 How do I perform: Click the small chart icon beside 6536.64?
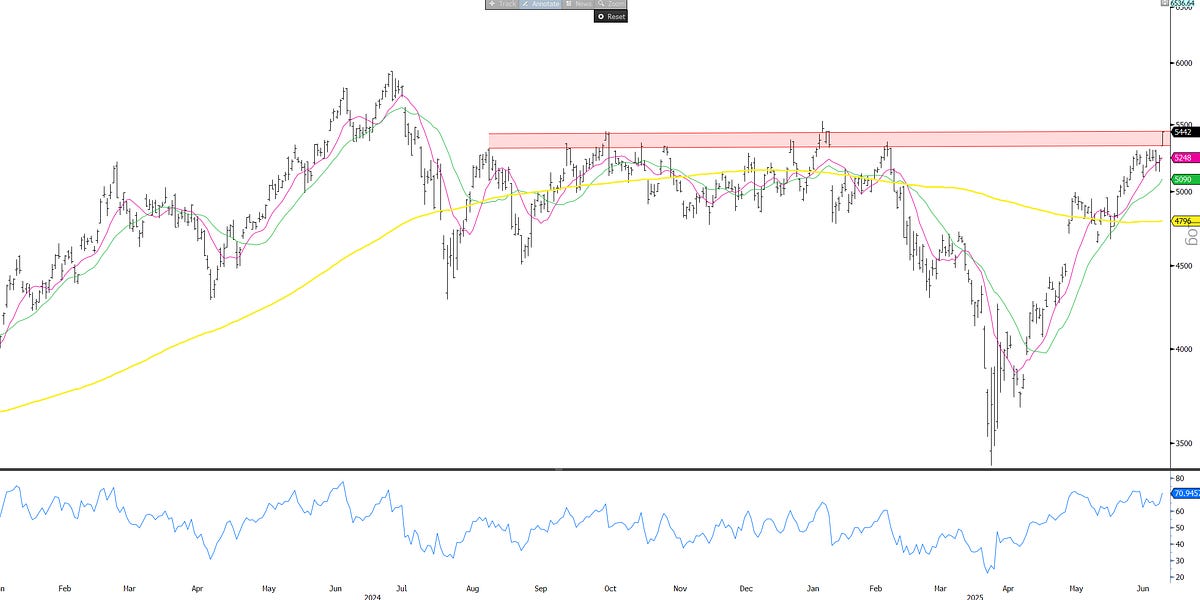[x=1163, y=3]
